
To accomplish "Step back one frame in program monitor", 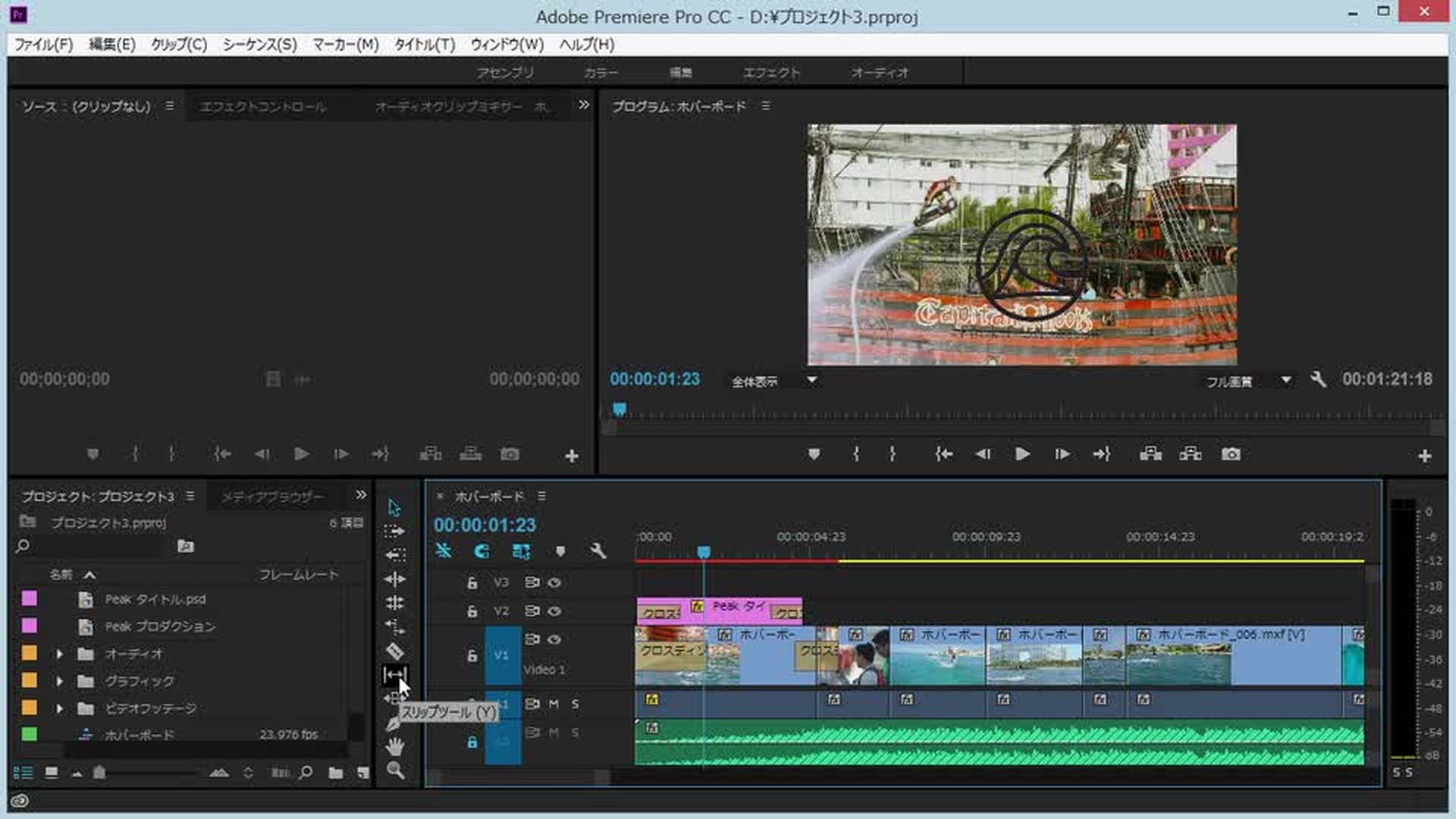I will 983,454.
